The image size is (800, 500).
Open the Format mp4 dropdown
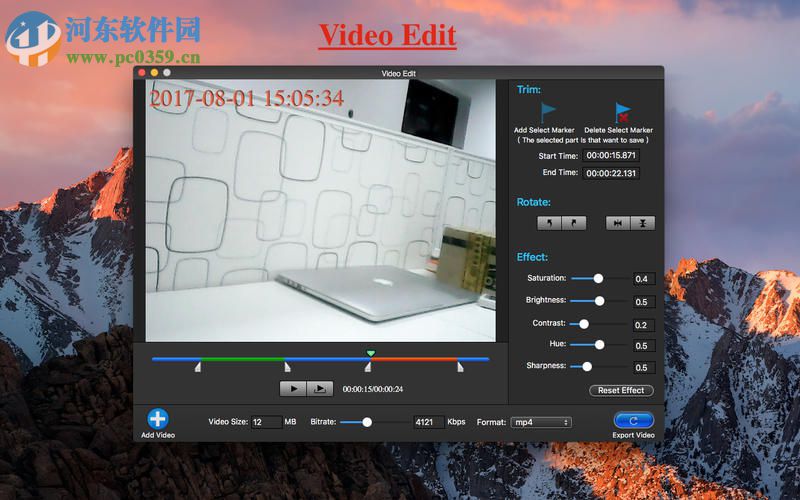point(541,422)
